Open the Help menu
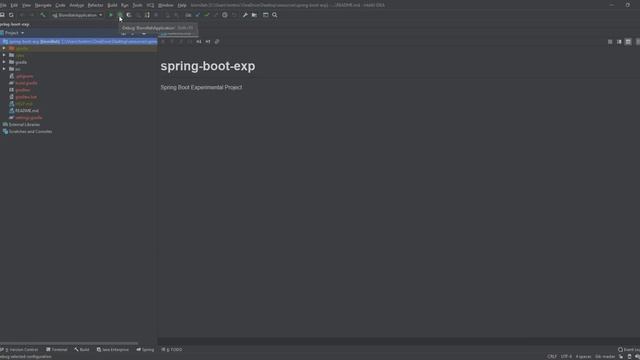This screenshot has width=640, height=360. [182, 5]
